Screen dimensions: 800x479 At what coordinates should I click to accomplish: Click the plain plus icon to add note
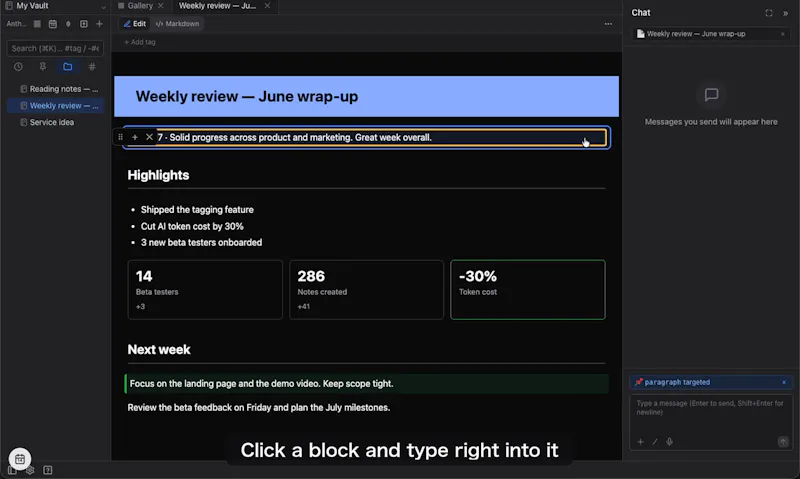tap(99, 23)
